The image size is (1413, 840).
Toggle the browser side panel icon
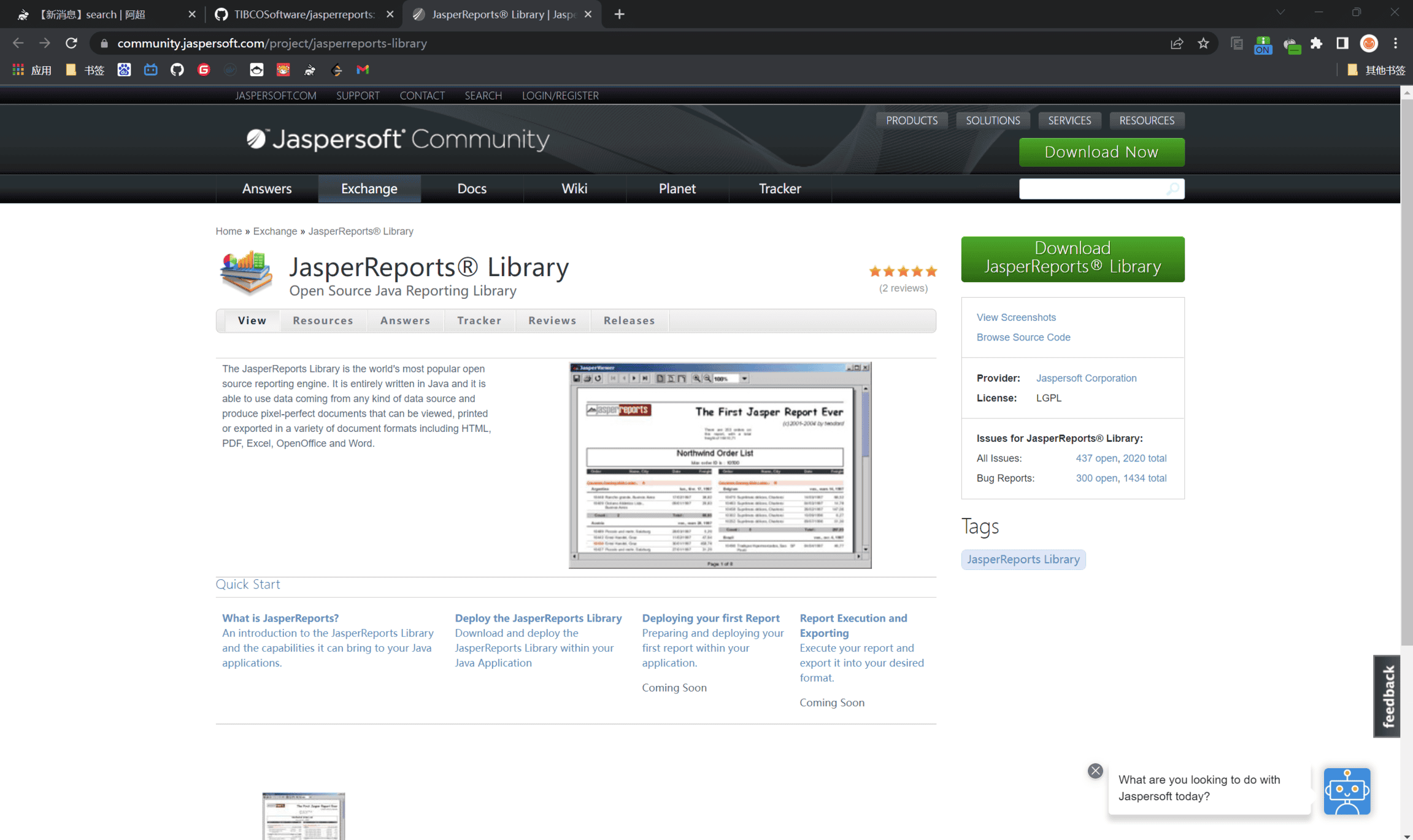[1342, 43]
